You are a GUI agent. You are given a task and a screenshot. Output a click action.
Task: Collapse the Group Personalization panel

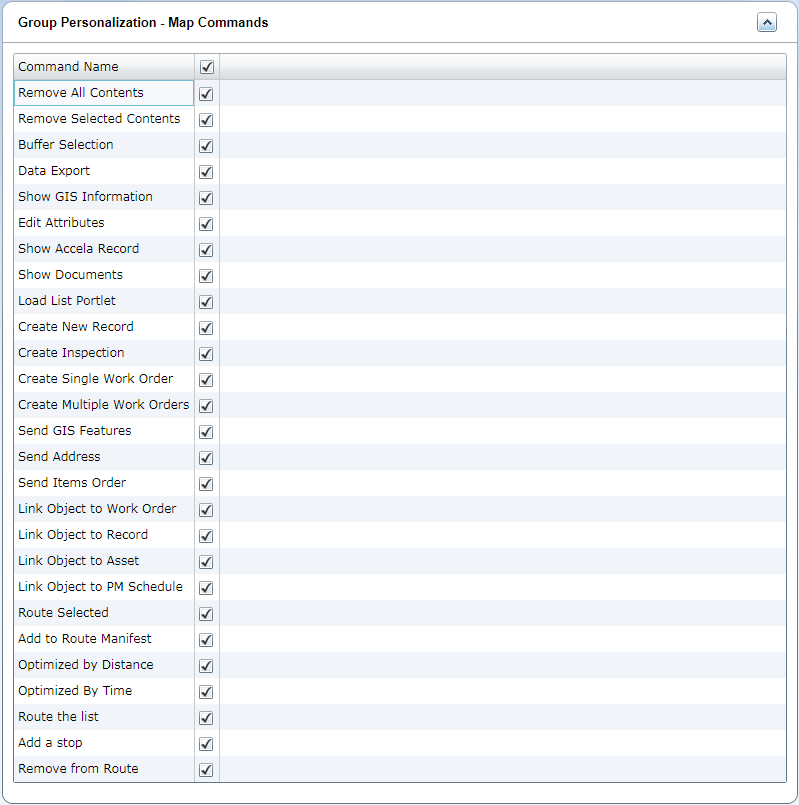point(766,23)
